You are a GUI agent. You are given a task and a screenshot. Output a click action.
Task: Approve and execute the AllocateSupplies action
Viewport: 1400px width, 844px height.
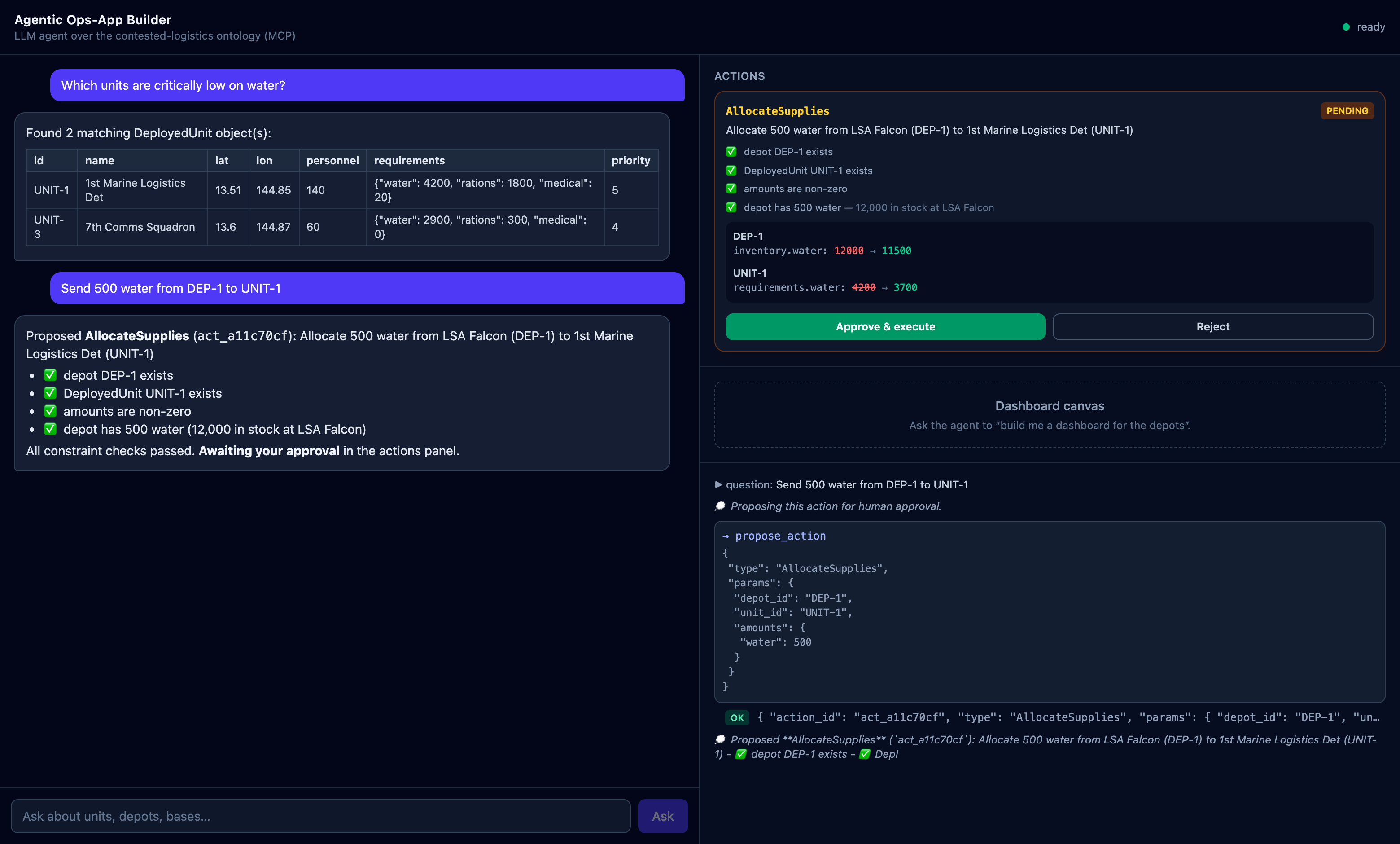[x=885, y=327]
